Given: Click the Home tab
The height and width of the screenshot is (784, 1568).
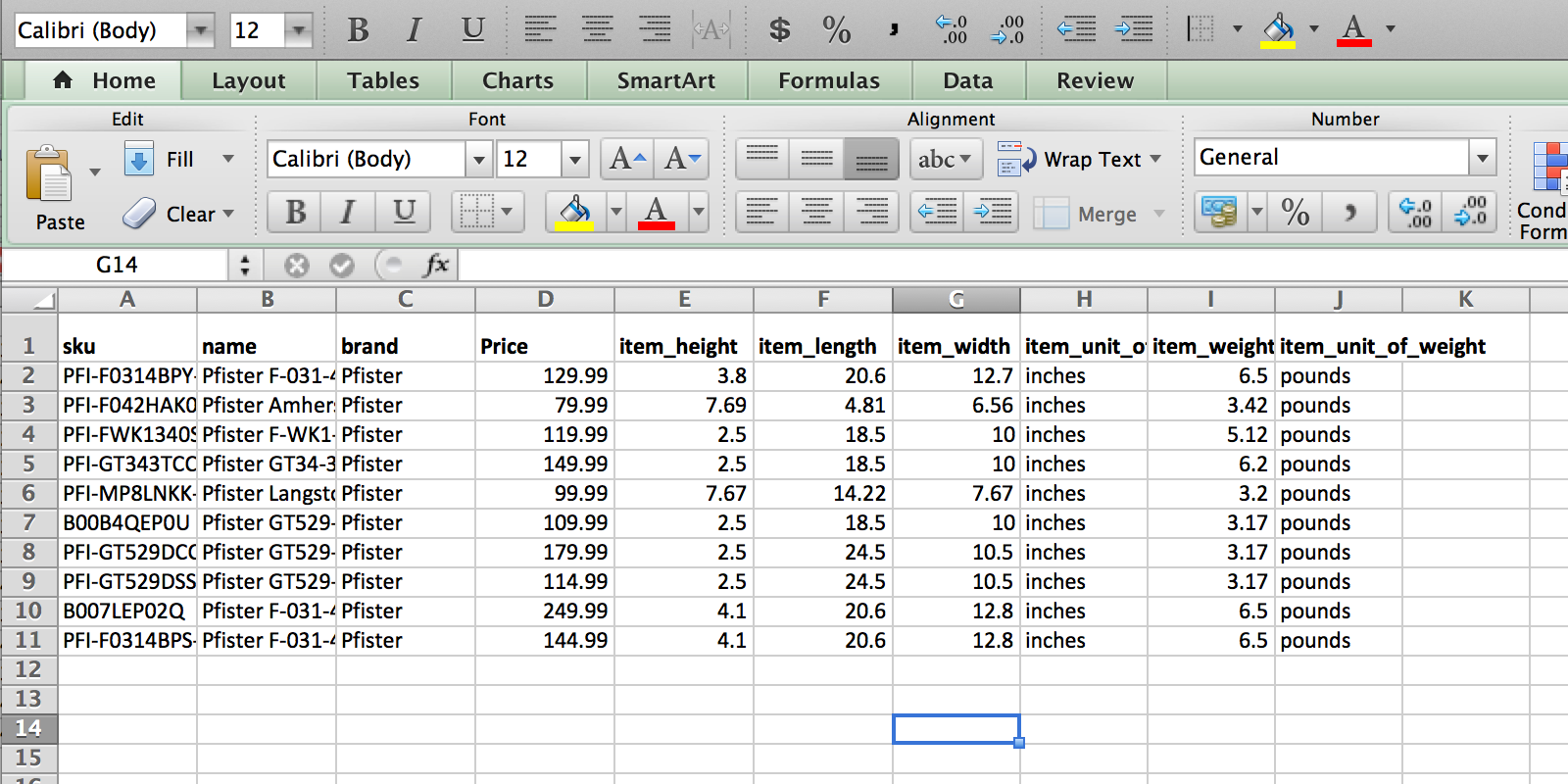Looking at the screenshot, I should click(x=104, y=80).
